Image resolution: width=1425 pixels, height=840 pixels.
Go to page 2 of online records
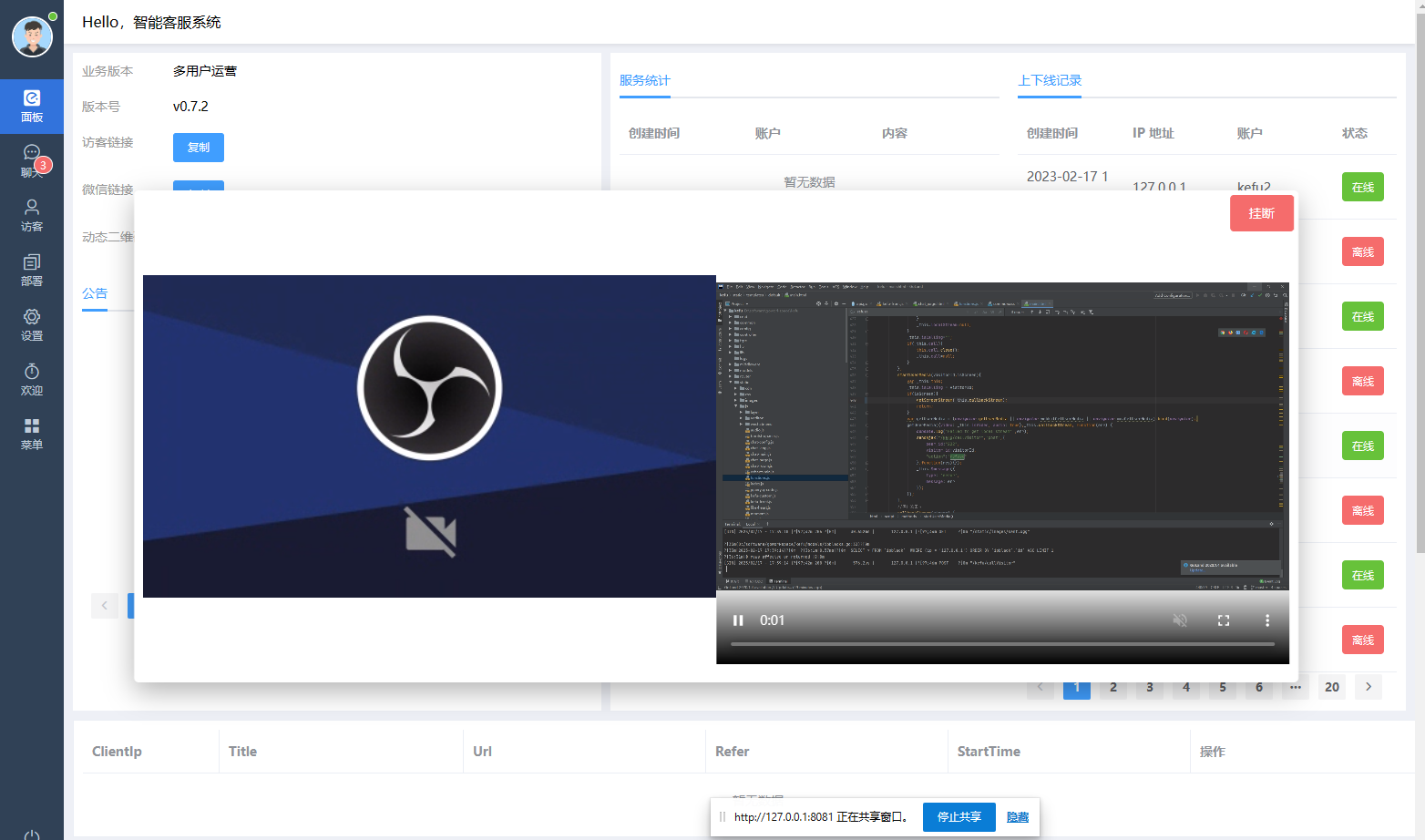1113,687
